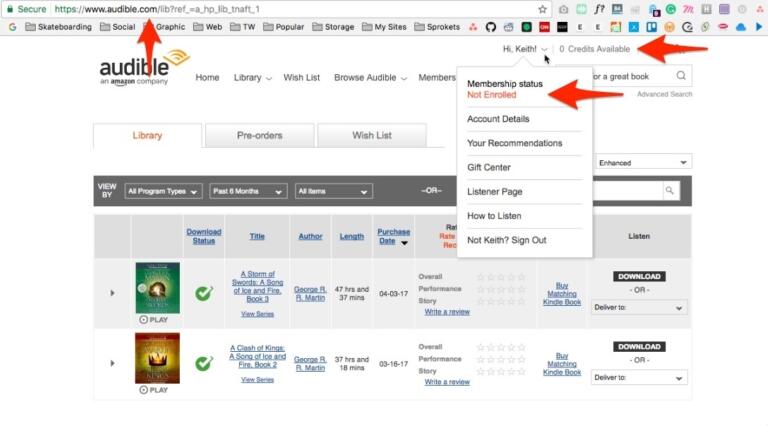Open the Google G bookmark
768x426 pixels.
(12, 27)
